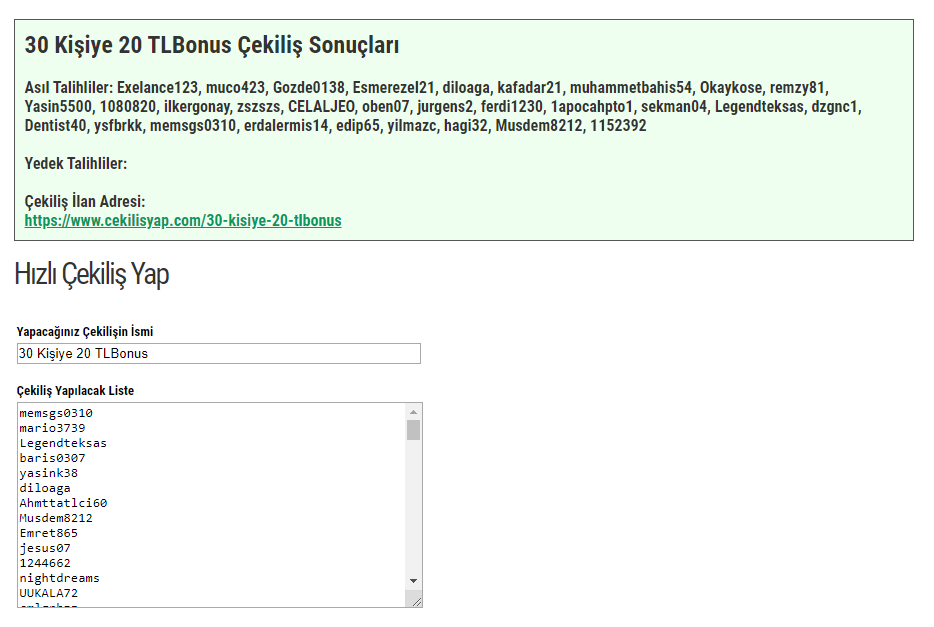Place cursor on 'mario3739' list entry
This screenshot has width=934, height=627.
(52, 428)
